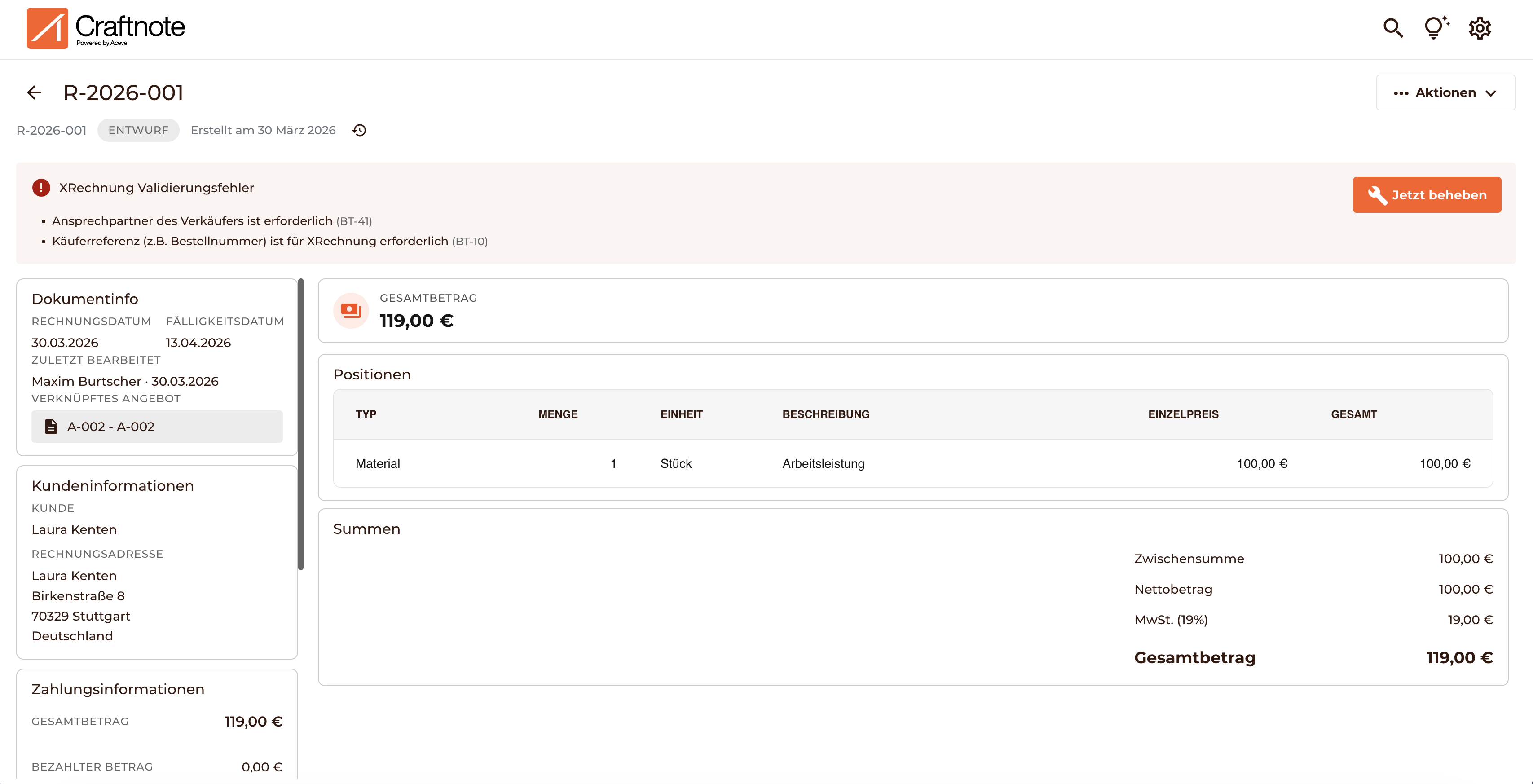Open version history clock icon
Screen dimensions: 1533x784
pos(359,130)
